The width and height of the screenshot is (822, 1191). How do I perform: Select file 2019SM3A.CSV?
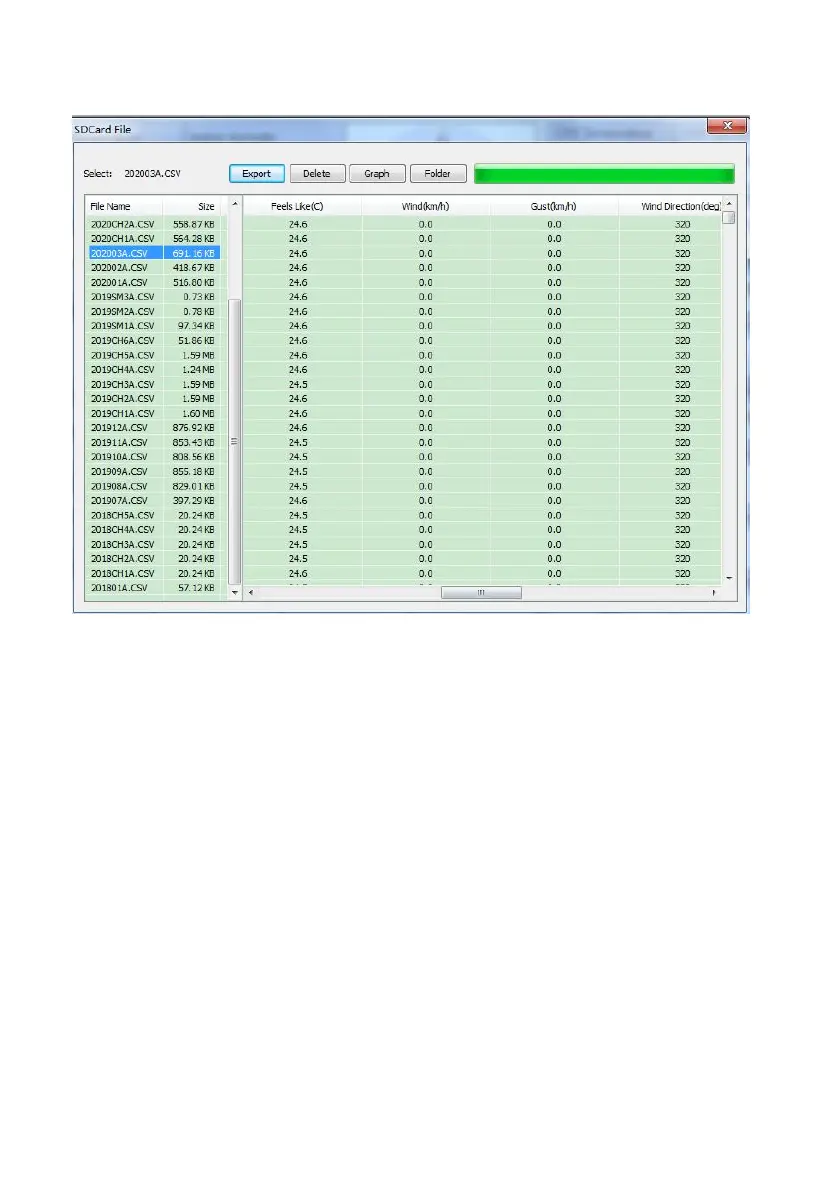pyautogui.click(x=122, y=297)
